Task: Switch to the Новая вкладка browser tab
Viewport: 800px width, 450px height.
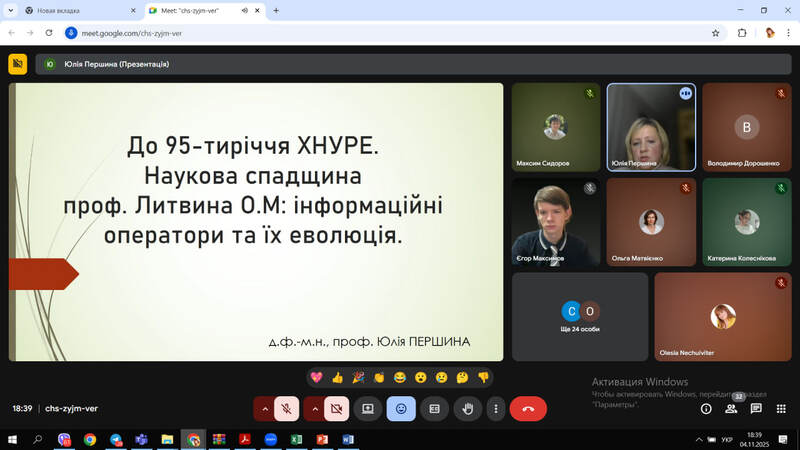Action: 75,10
